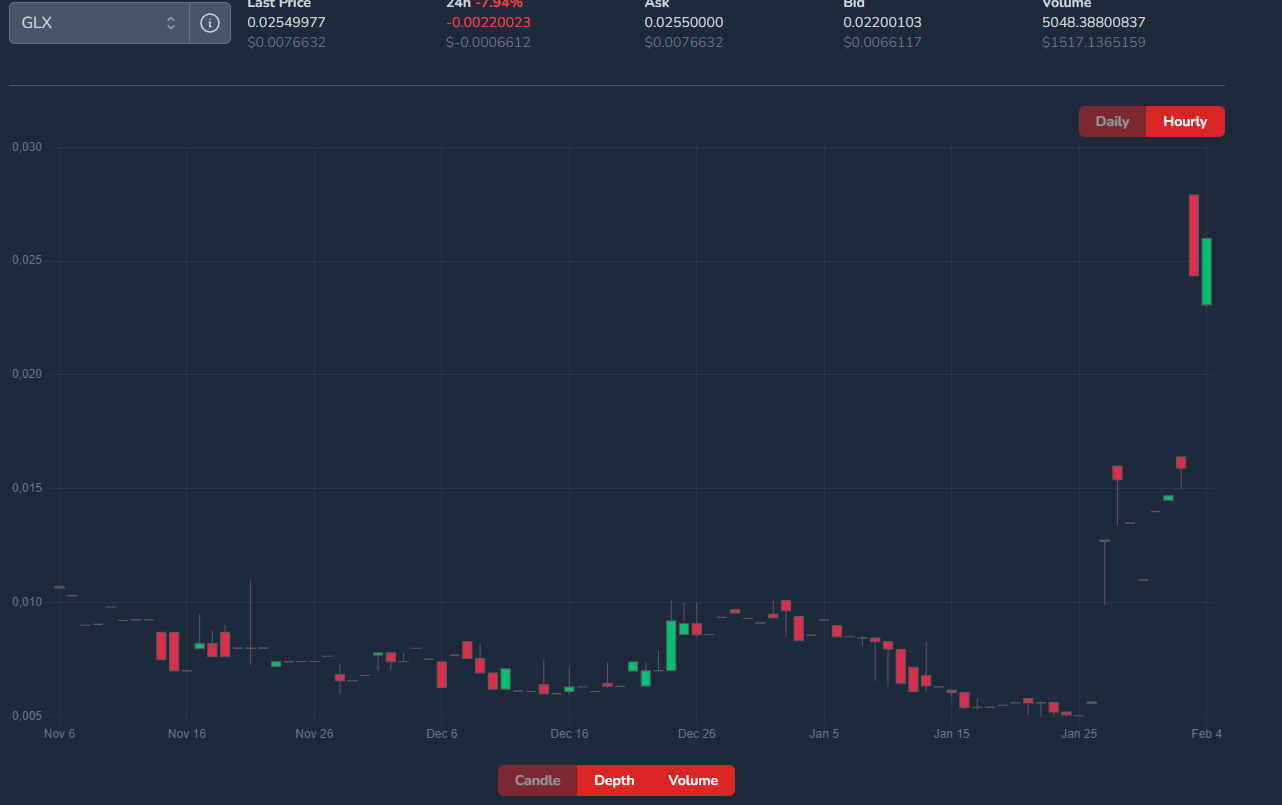Click the Jan 25 date label
Viewport: 1282px width, 805px height.
pos(1079,734)
